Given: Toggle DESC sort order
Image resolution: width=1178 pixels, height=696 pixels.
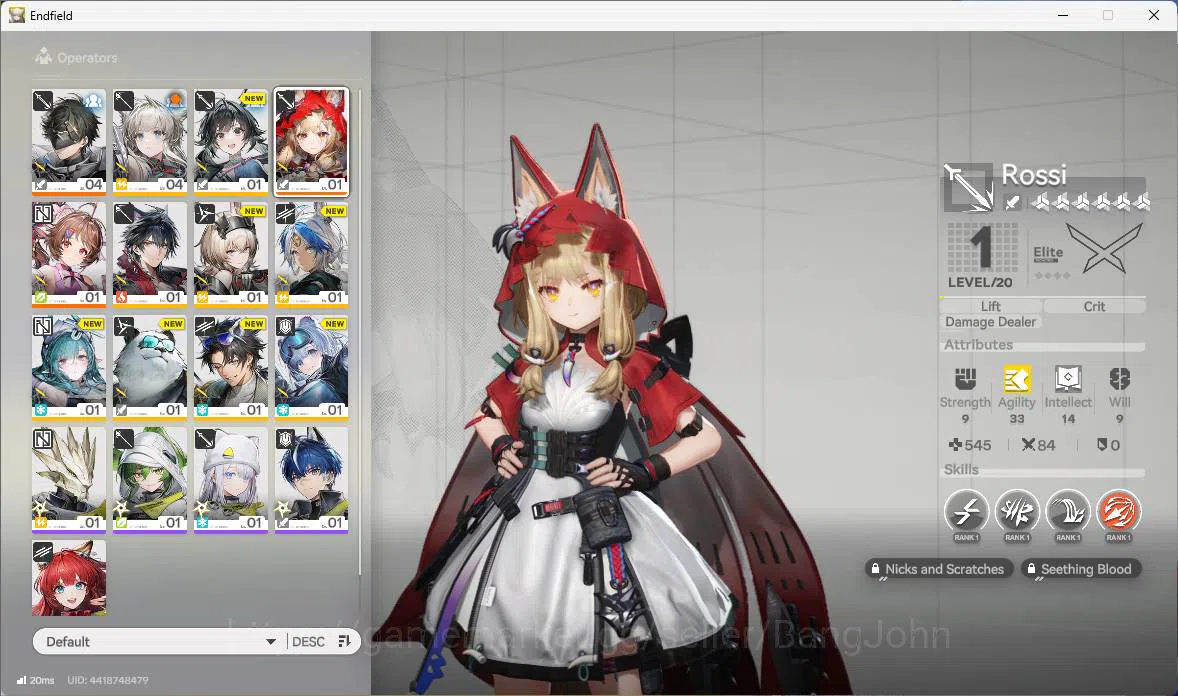Looking at the screenshot, I should [308, 642].
